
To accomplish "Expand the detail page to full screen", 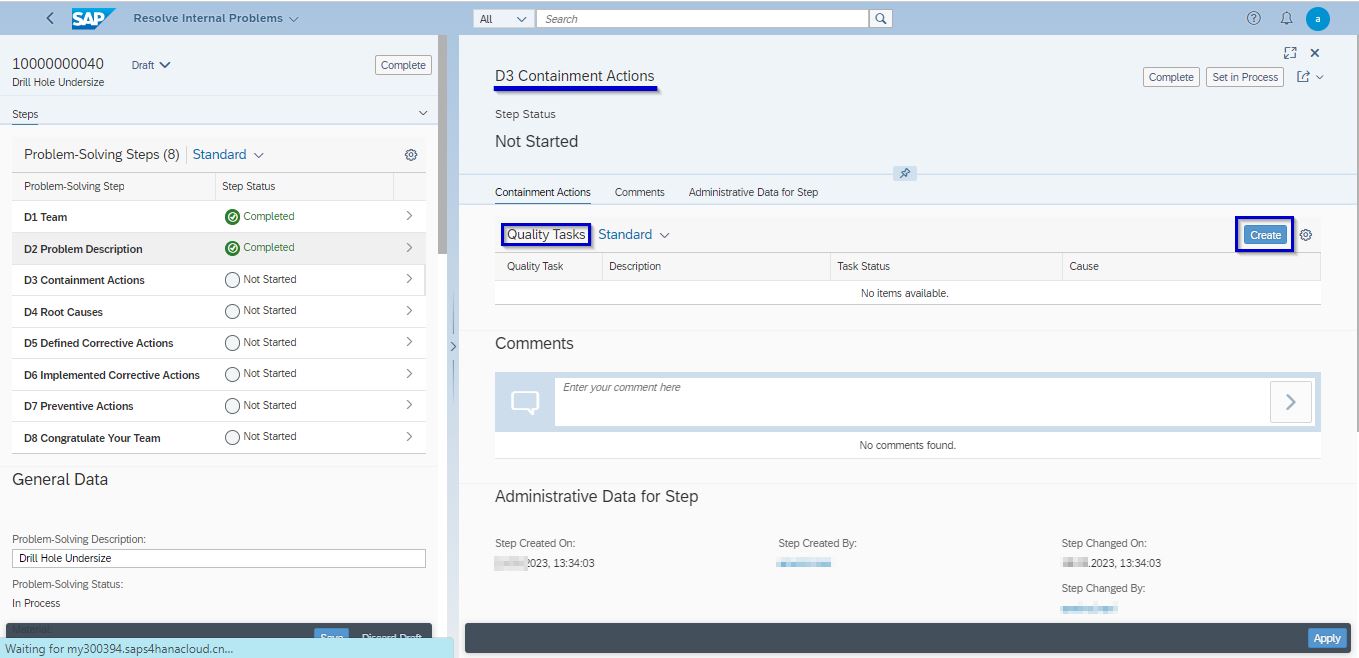I will coord(1289,53).
